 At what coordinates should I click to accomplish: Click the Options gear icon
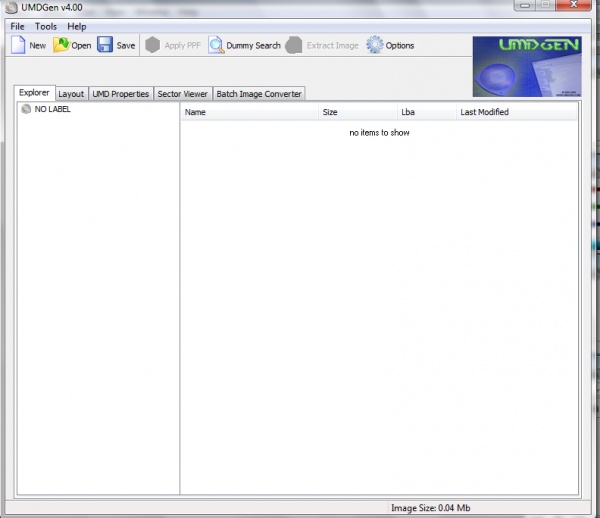[x=375, y=45]
